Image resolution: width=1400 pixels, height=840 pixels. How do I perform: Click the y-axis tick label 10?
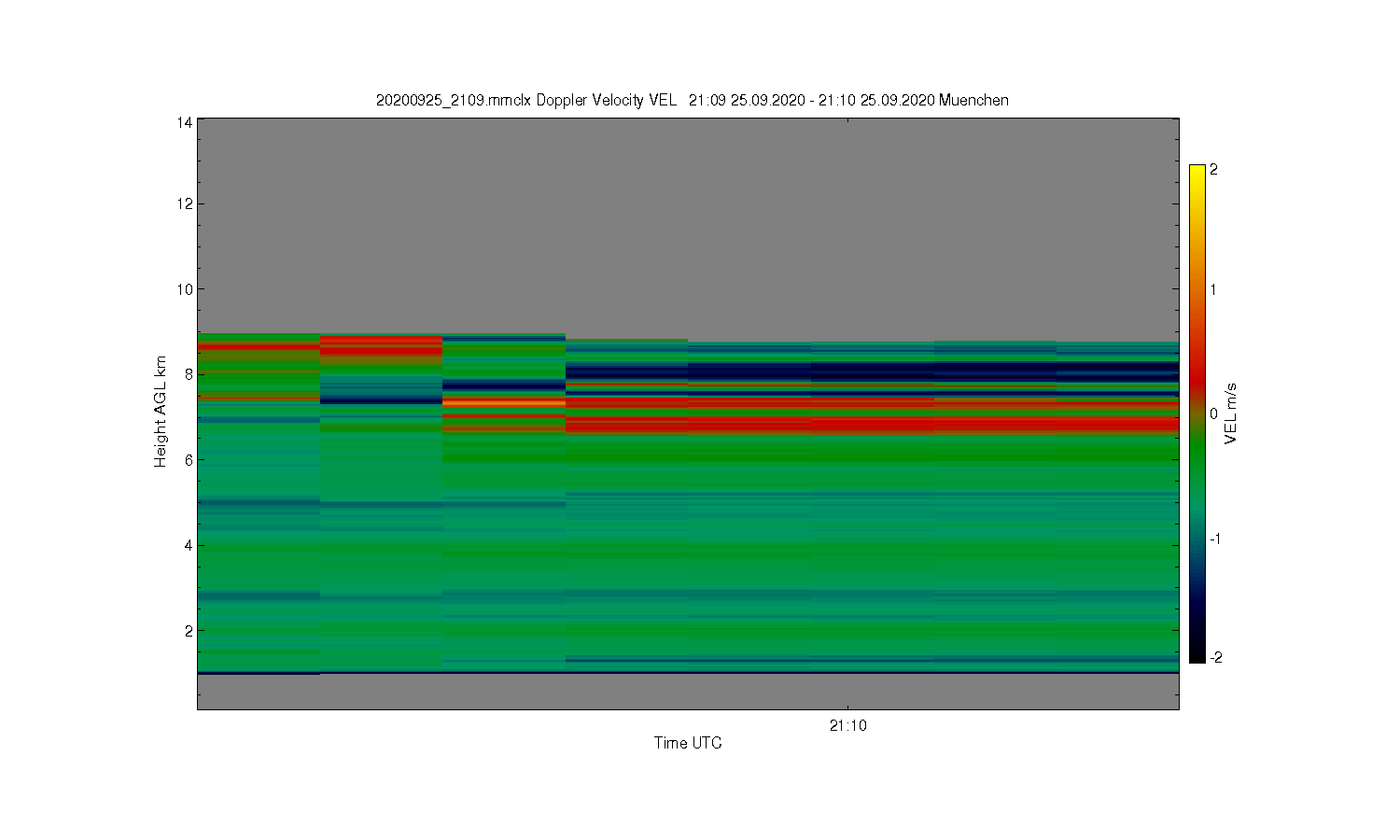coord(185,289)
